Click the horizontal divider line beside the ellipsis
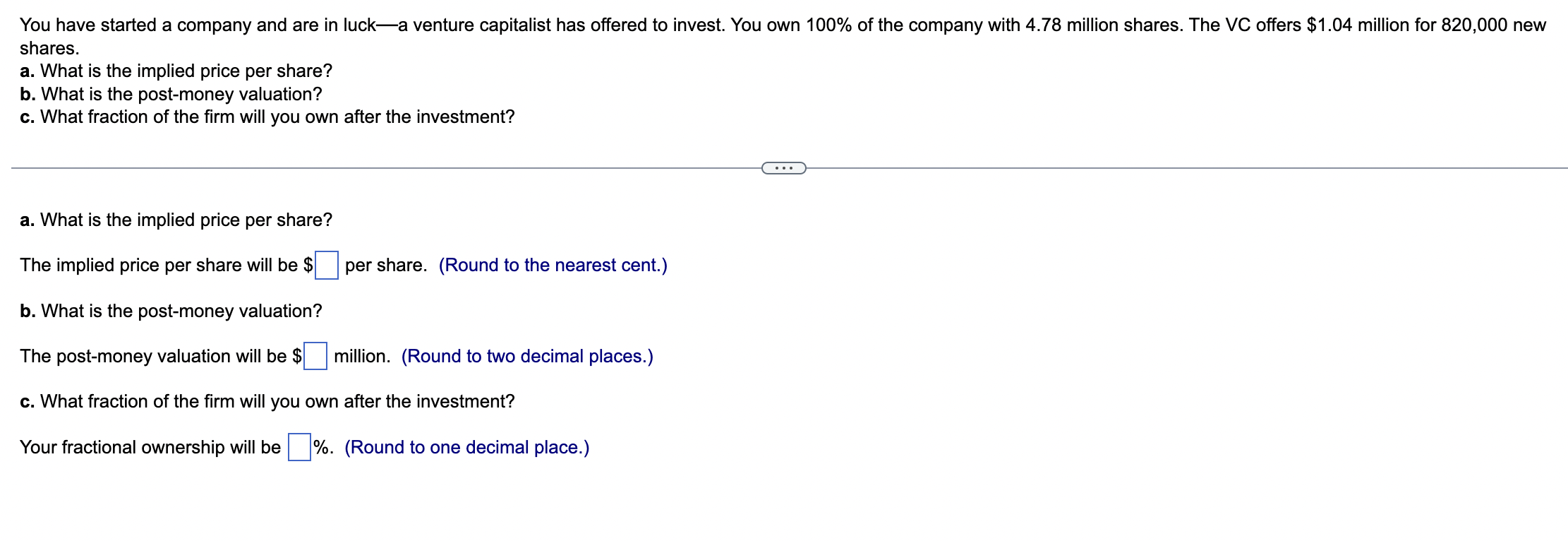 [386, 168]
